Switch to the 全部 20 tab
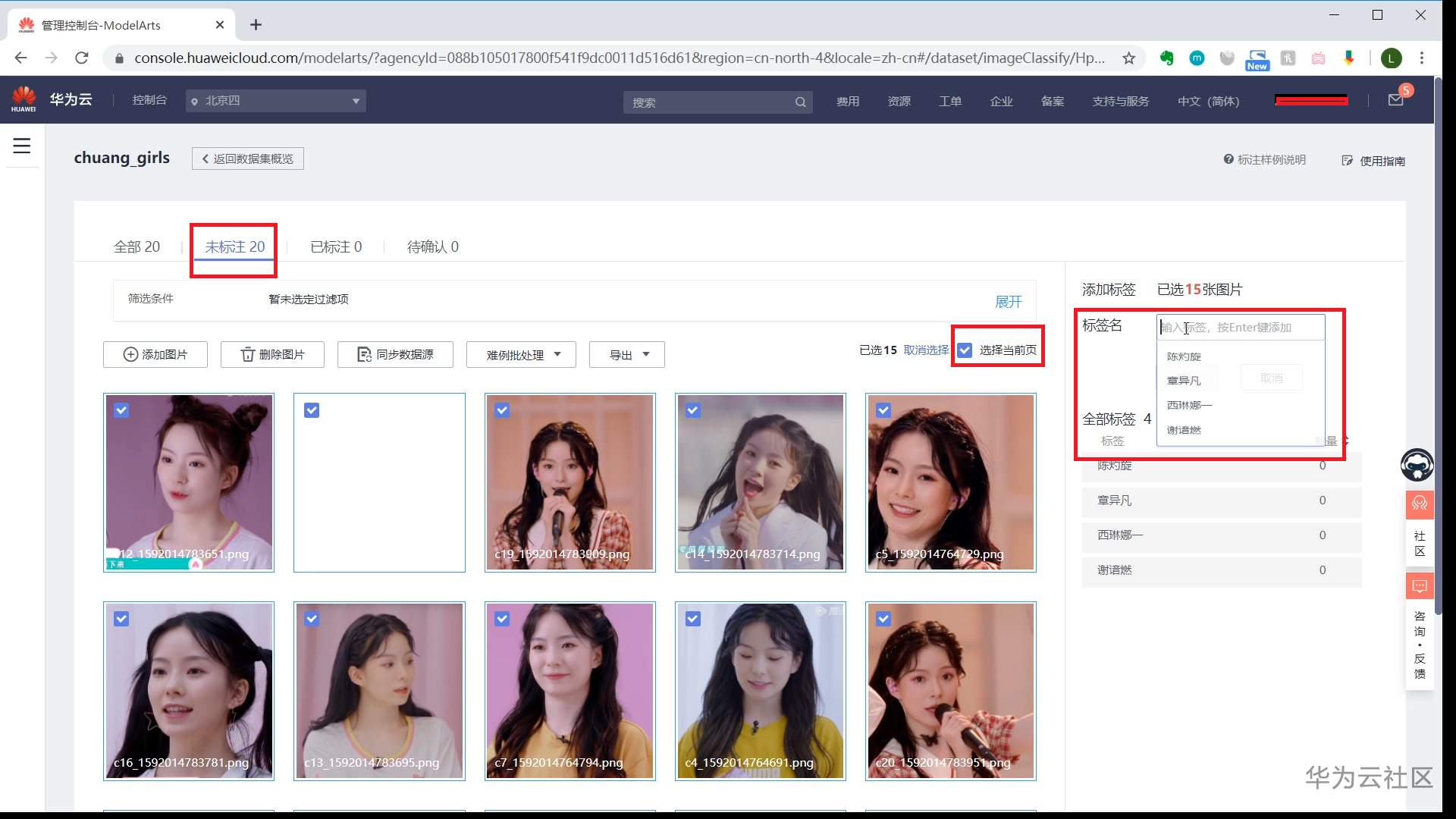Screen dimensions: 1456x819 pos(136,247)
